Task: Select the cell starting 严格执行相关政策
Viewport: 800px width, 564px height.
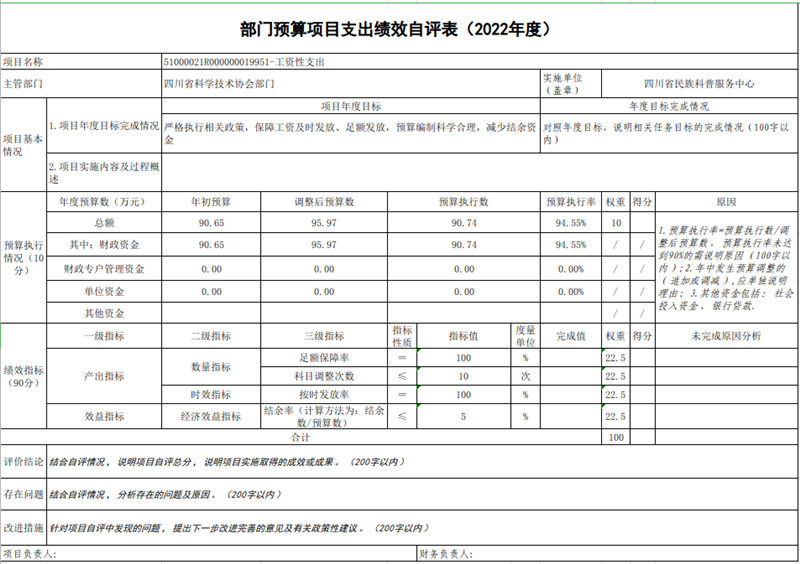Action: [x=351, y=133]
